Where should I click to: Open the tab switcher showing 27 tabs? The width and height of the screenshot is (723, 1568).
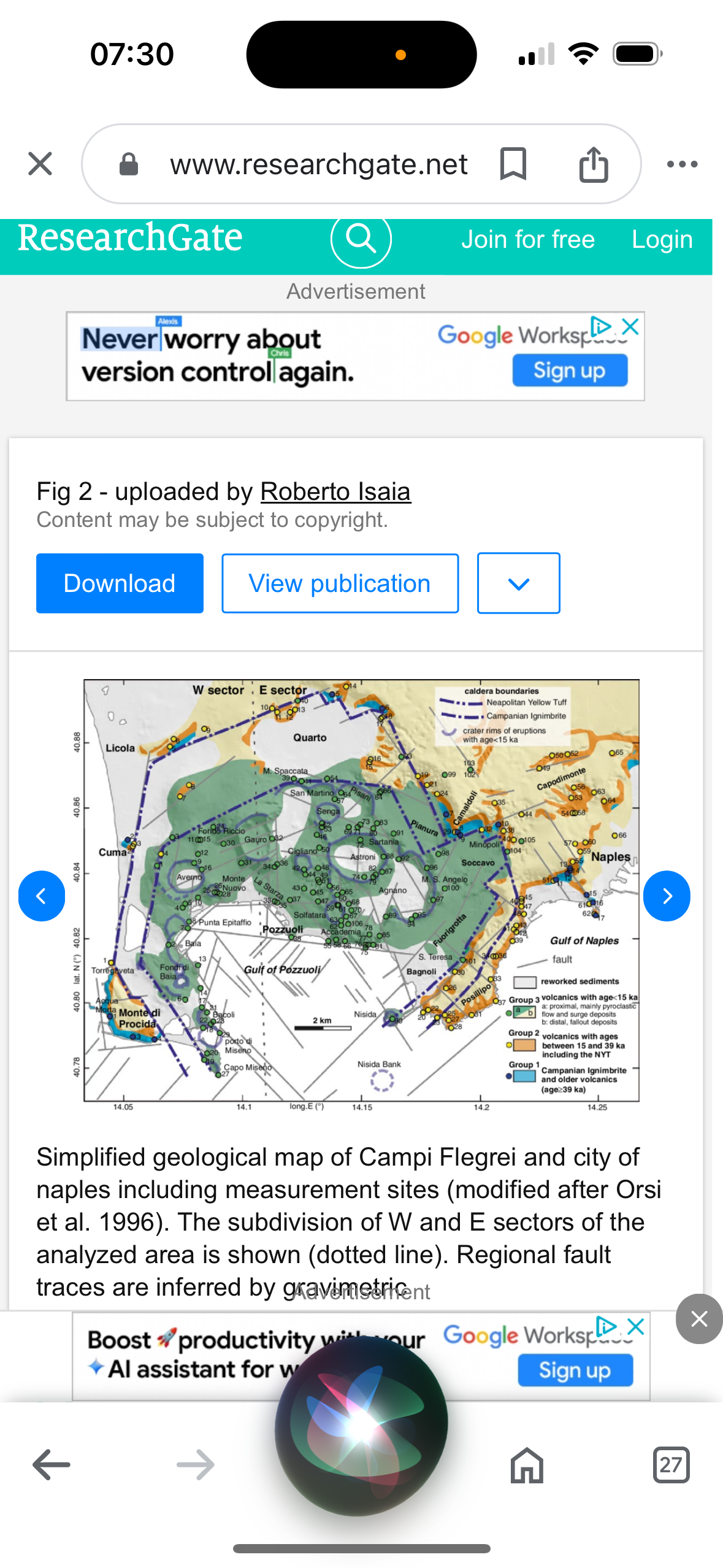pos(671,1464)
